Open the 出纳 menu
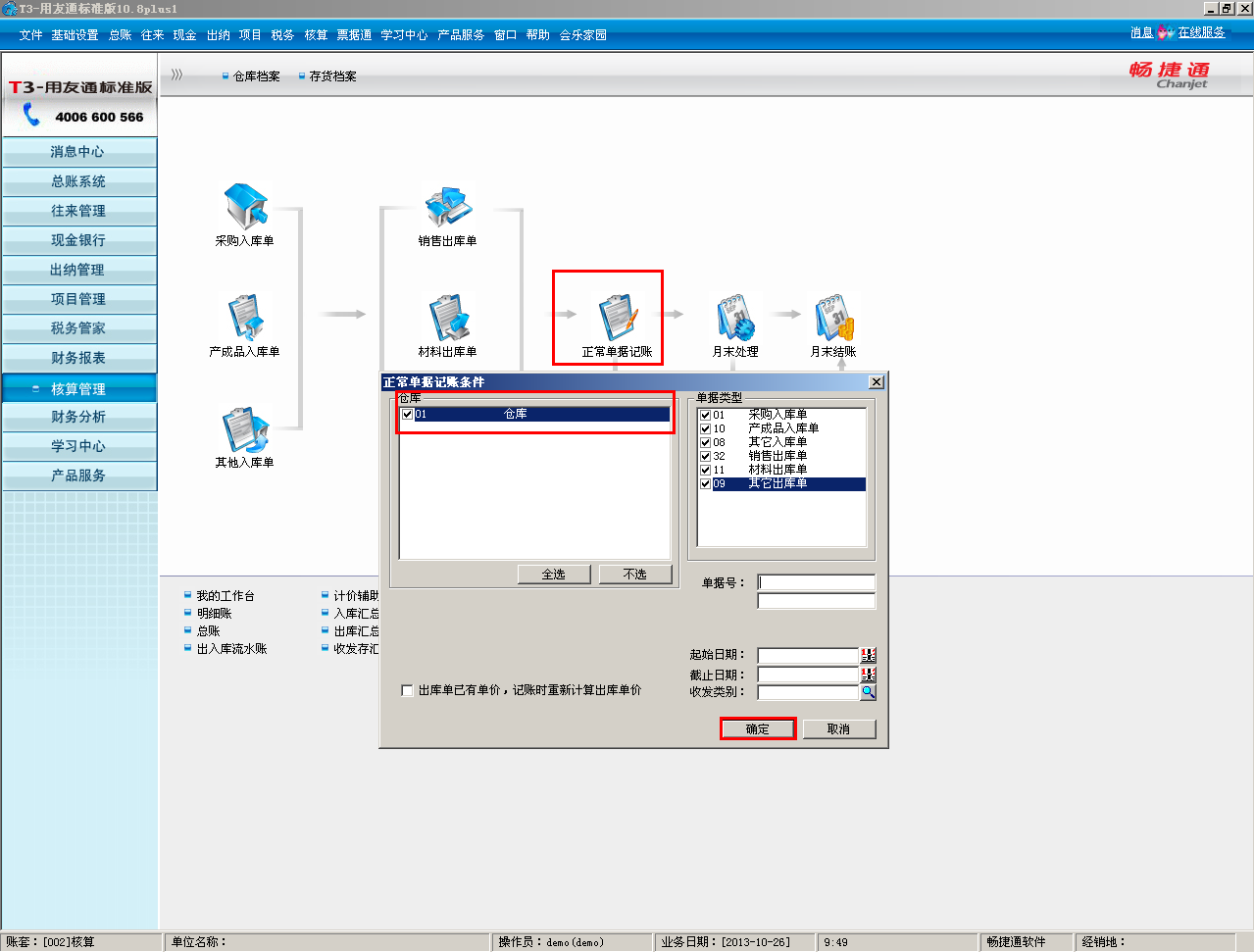Image resolution: width=1254 pixels, height=952 pixels. tap(218, 35)
